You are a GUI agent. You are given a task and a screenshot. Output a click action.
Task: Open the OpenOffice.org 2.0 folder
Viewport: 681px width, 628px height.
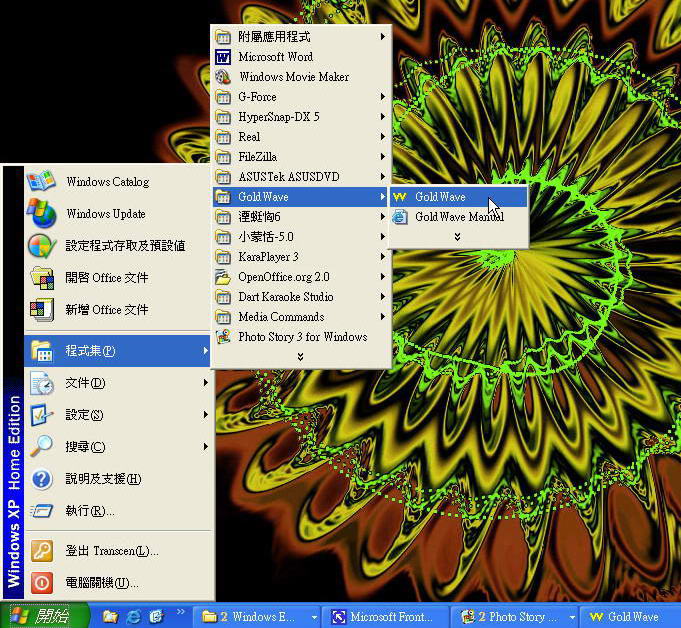283,277
